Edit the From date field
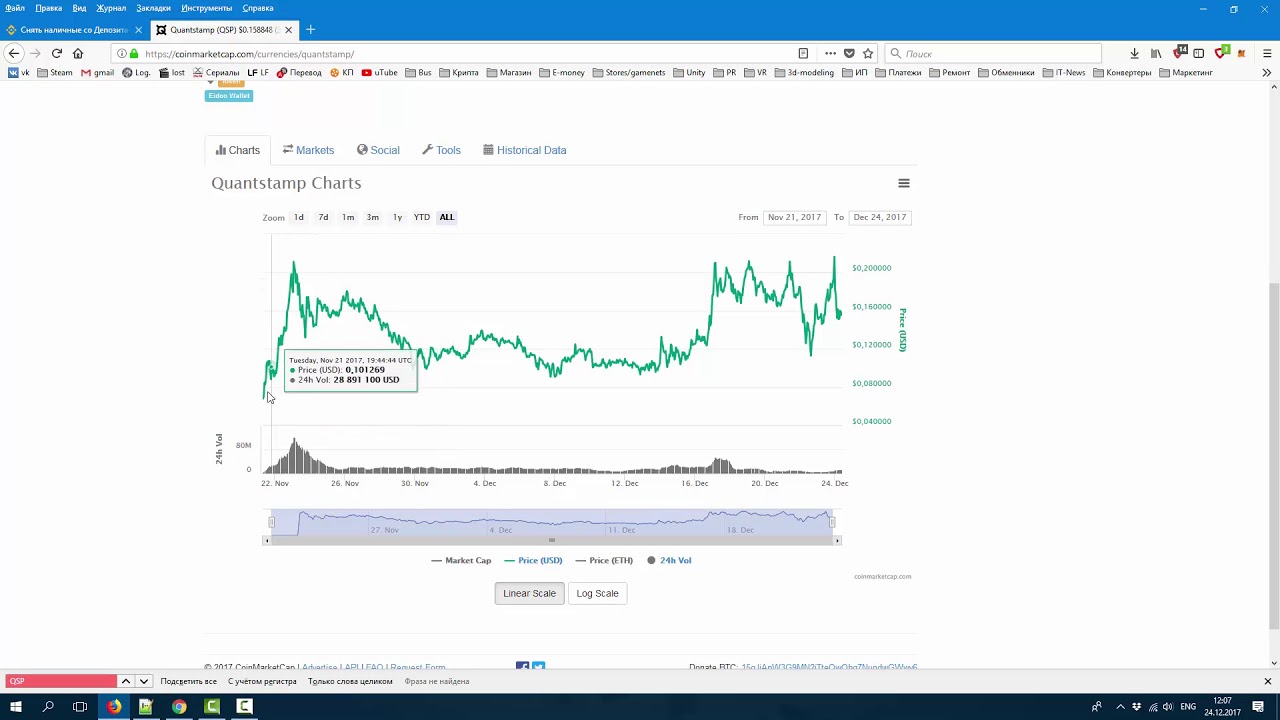The image size is (1280, 720). [794, 217]
